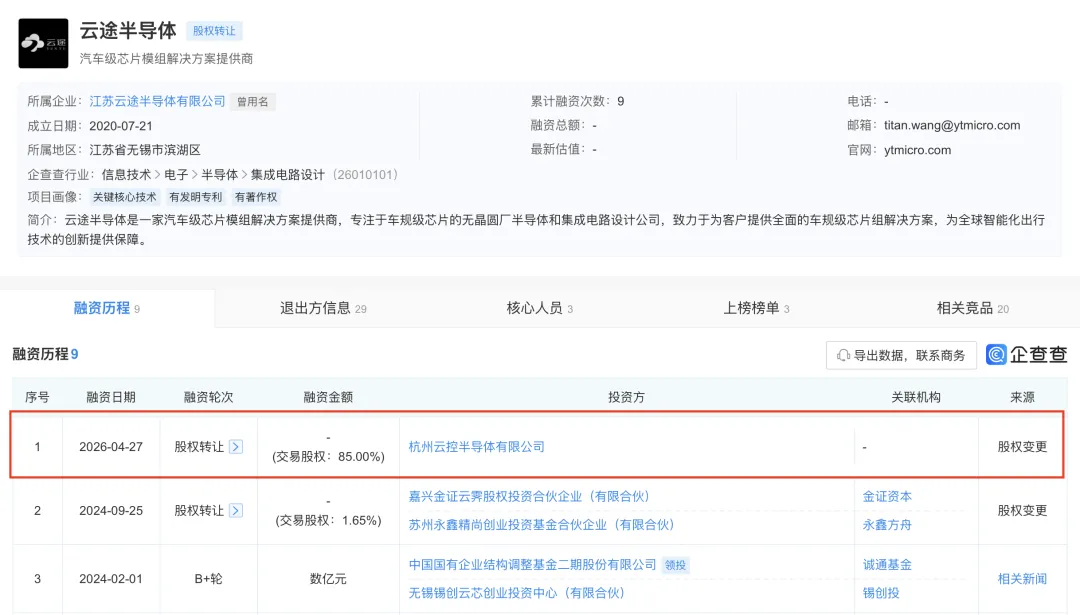Click 股权变更 source in row 2026-04-27
Viewport: 1080px width, 615px height.
pyautogui.click(x=1022, y=447)
